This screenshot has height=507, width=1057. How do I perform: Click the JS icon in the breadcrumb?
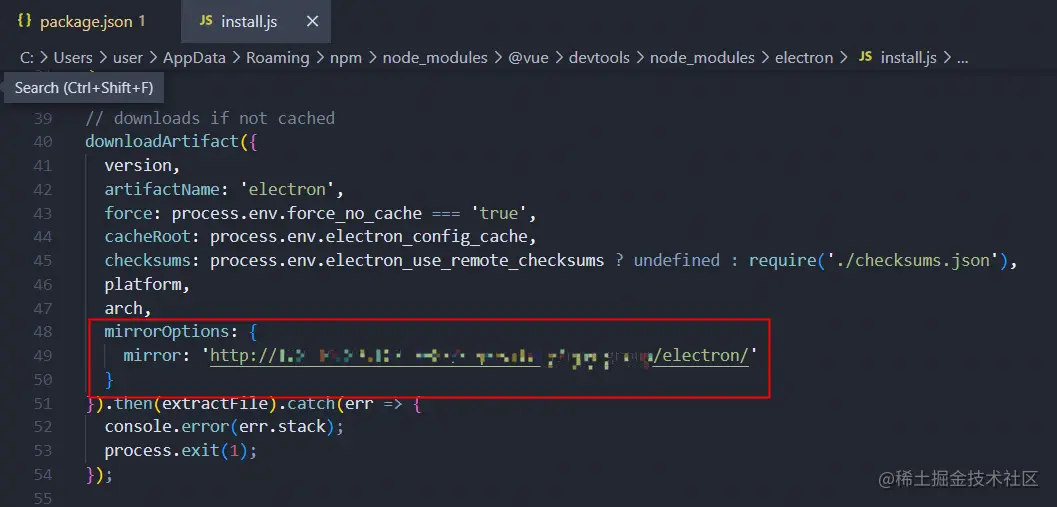point(865,58)
